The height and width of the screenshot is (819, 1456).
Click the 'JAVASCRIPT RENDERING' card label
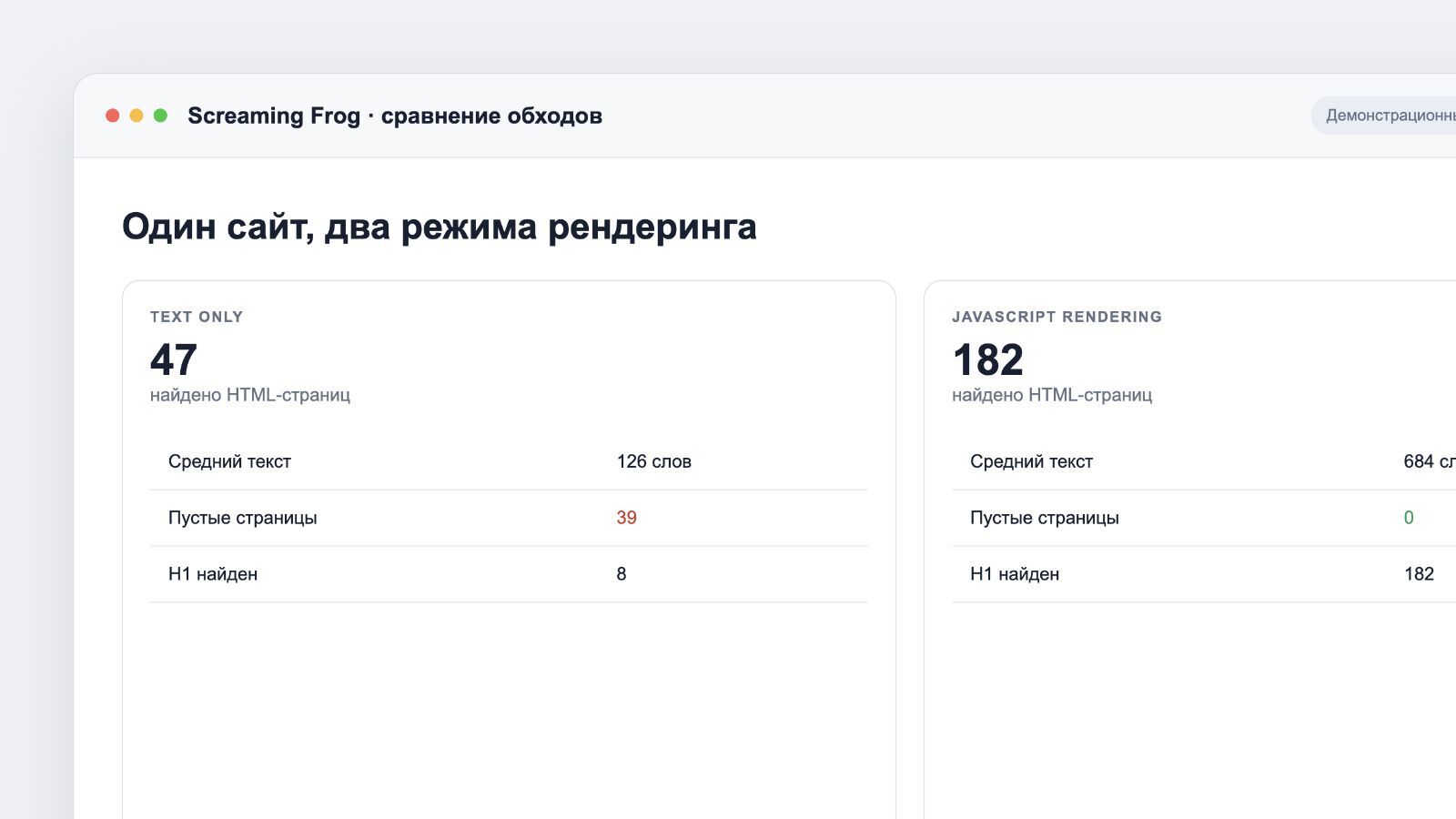(x=1057, y=317)
